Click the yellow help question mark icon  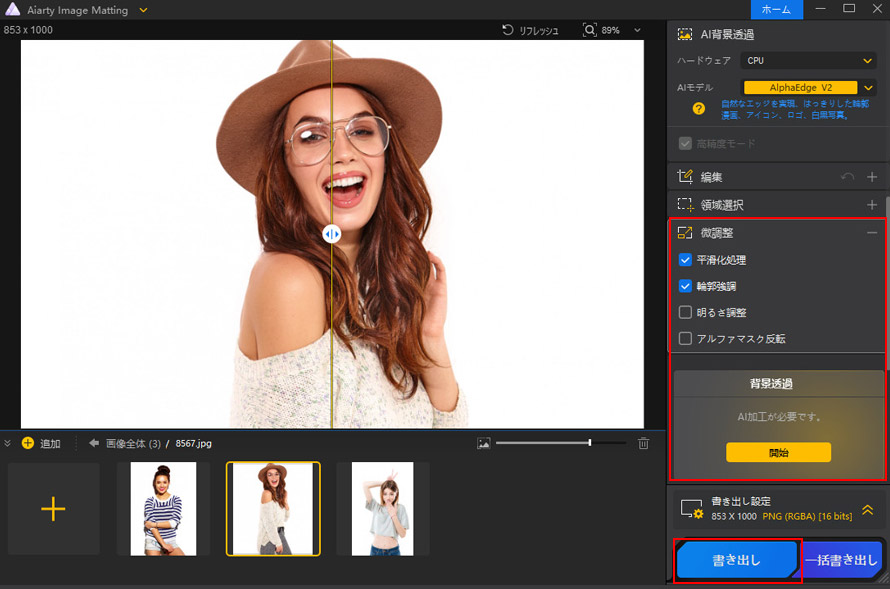point(699,108)
